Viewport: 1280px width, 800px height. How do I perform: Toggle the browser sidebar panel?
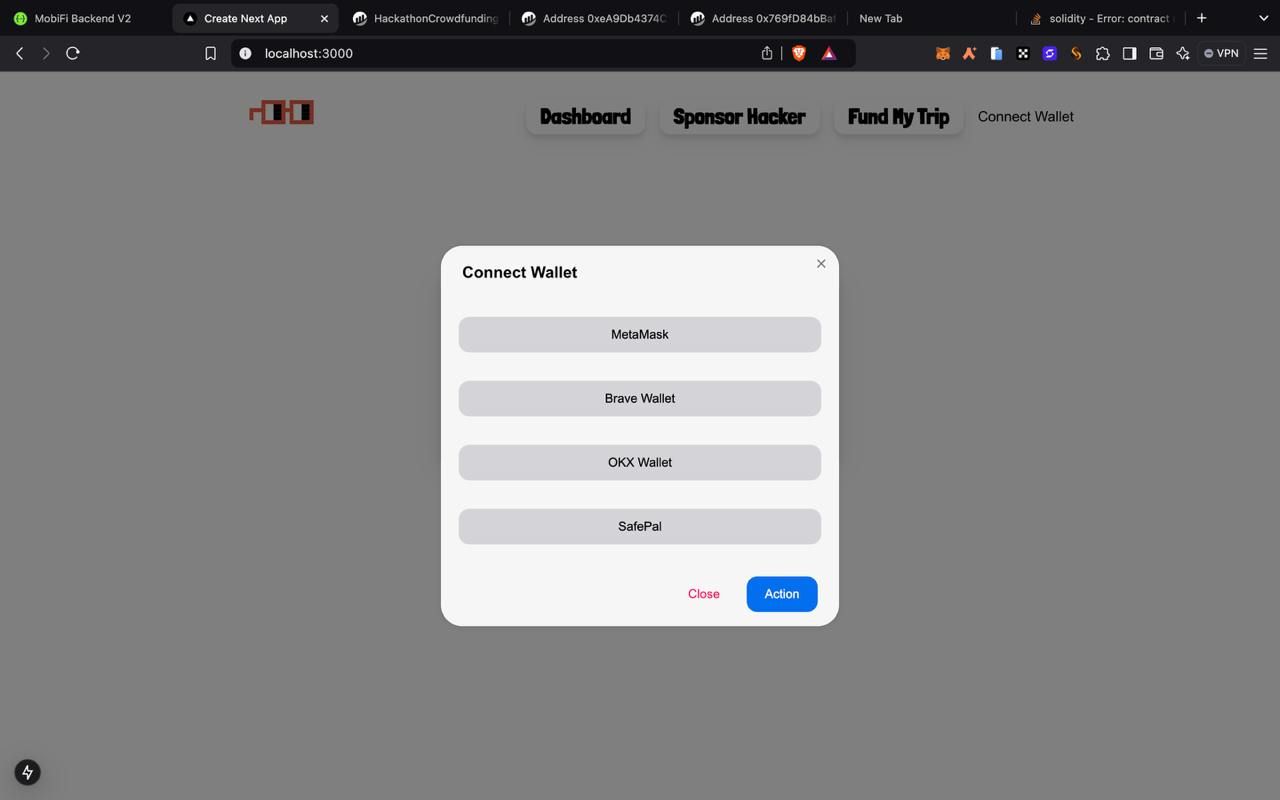tap(1129, 53)
